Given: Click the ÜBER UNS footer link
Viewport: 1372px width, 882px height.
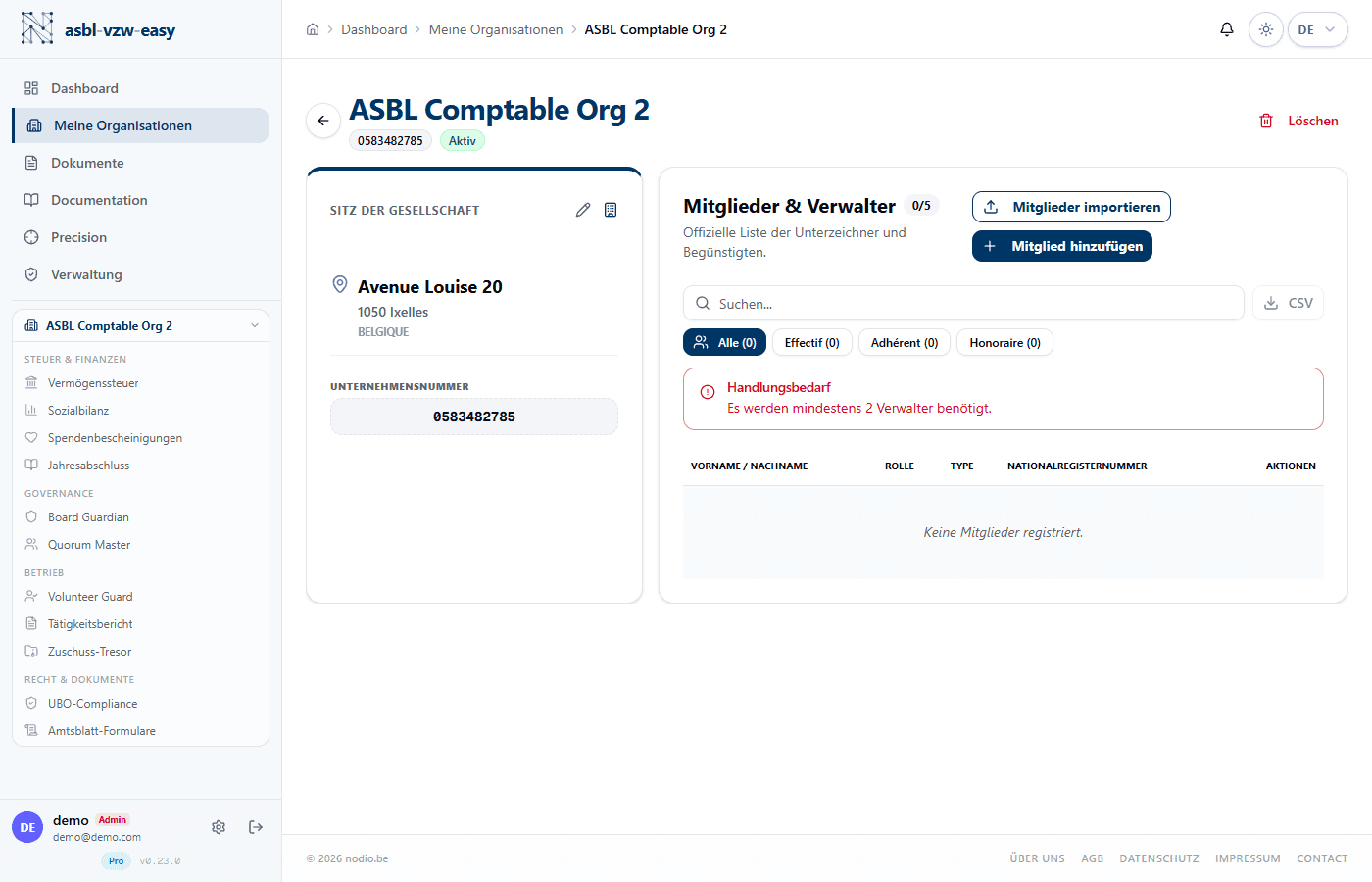Looking at the screenshot, I should [1038, 858].
